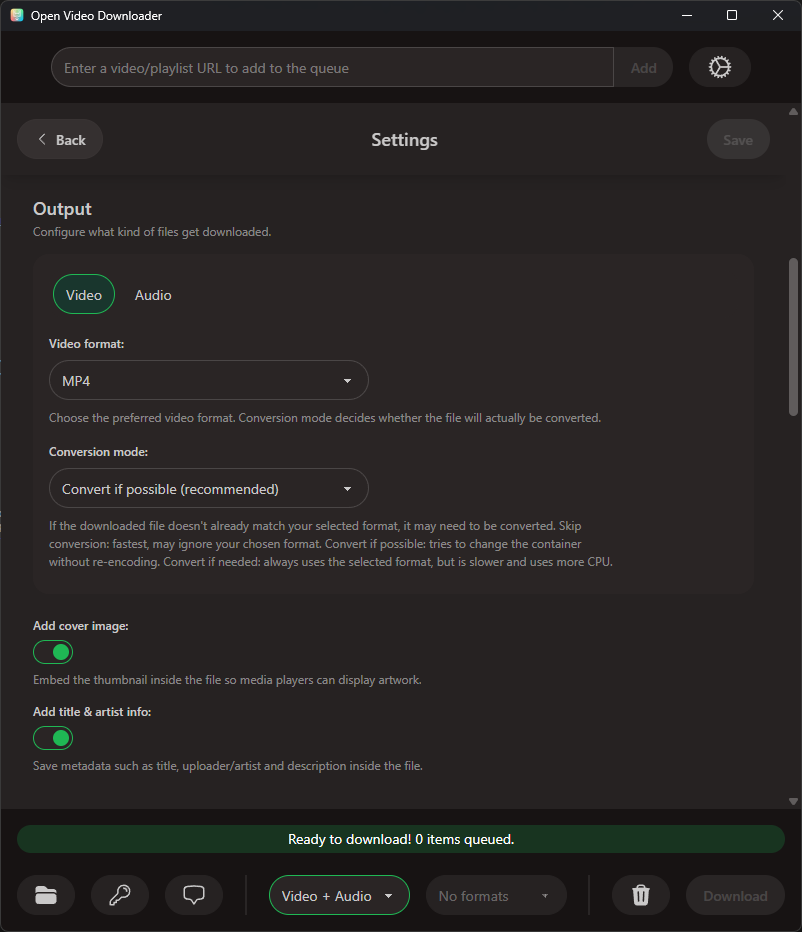Open the Video format dropdown

208,380
